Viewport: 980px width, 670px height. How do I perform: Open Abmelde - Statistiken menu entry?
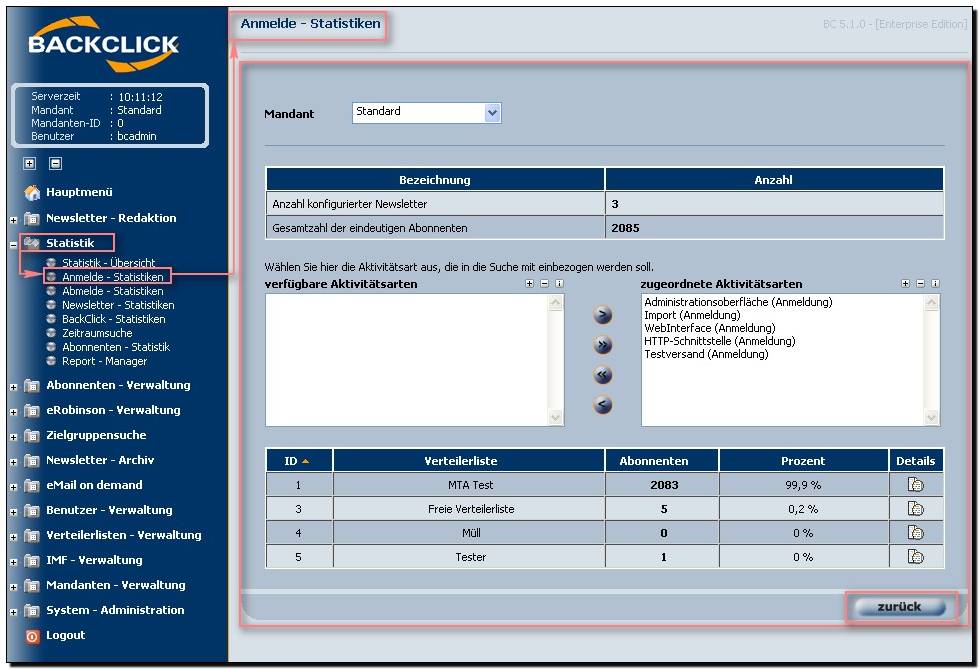pos(112,291)
